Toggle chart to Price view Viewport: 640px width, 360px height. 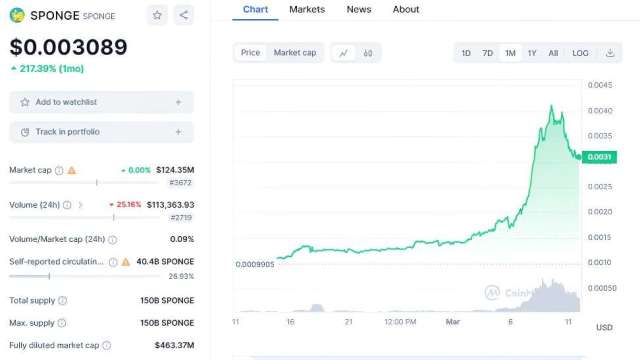250,53
